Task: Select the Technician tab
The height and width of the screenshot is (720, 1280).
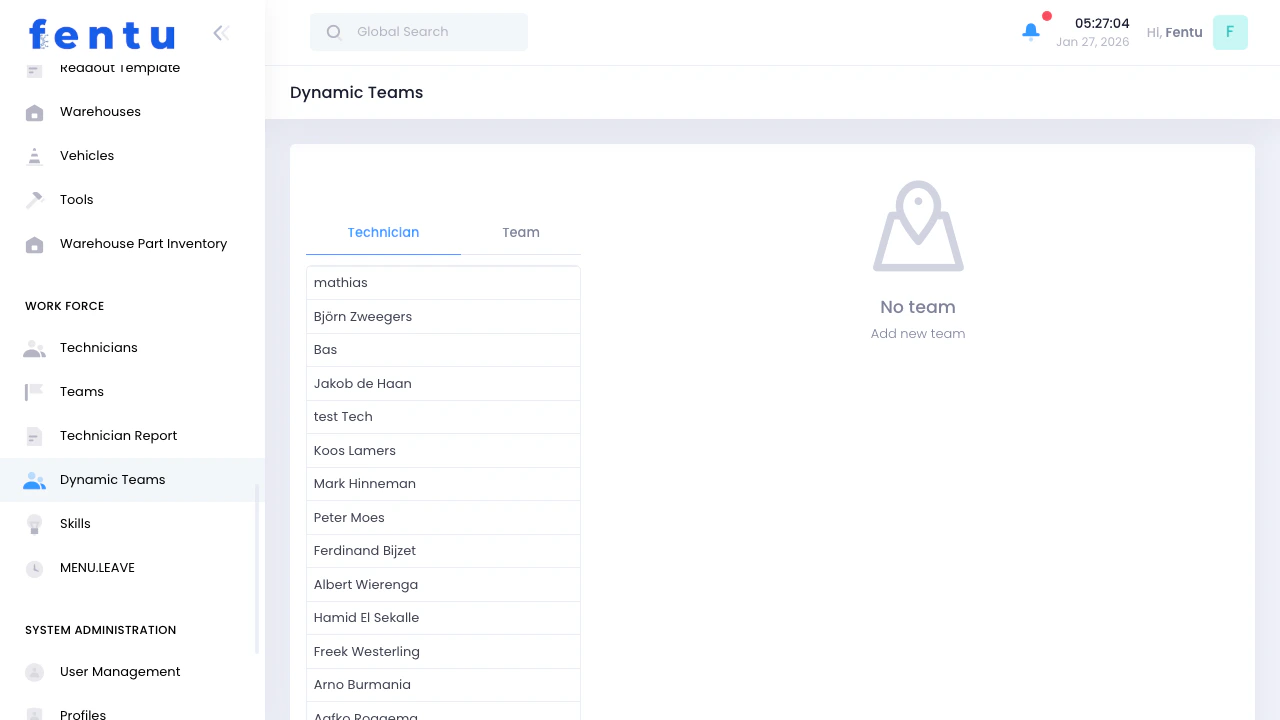Action: coord(383,232)
